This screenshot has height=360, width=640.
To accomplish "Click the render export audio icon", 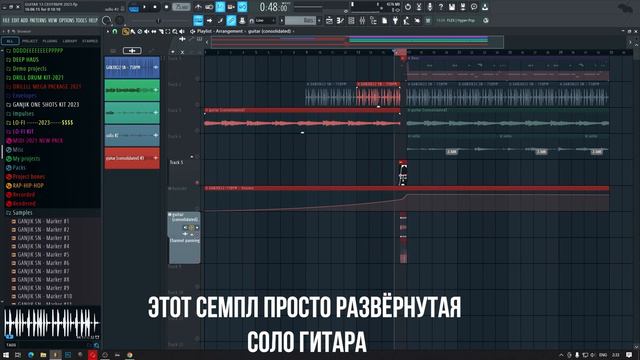I will point(462,7).
